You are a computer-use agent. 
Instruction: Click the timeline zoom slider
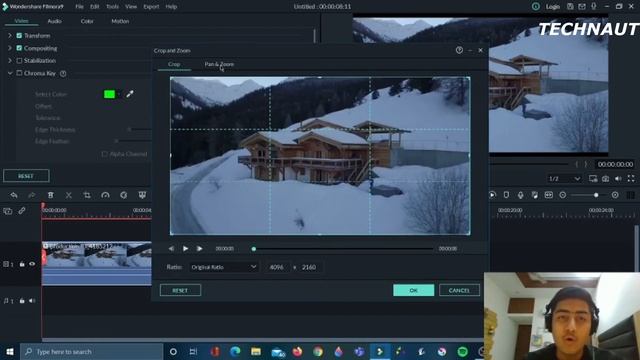pyautogui.click(x=589, y=195)
